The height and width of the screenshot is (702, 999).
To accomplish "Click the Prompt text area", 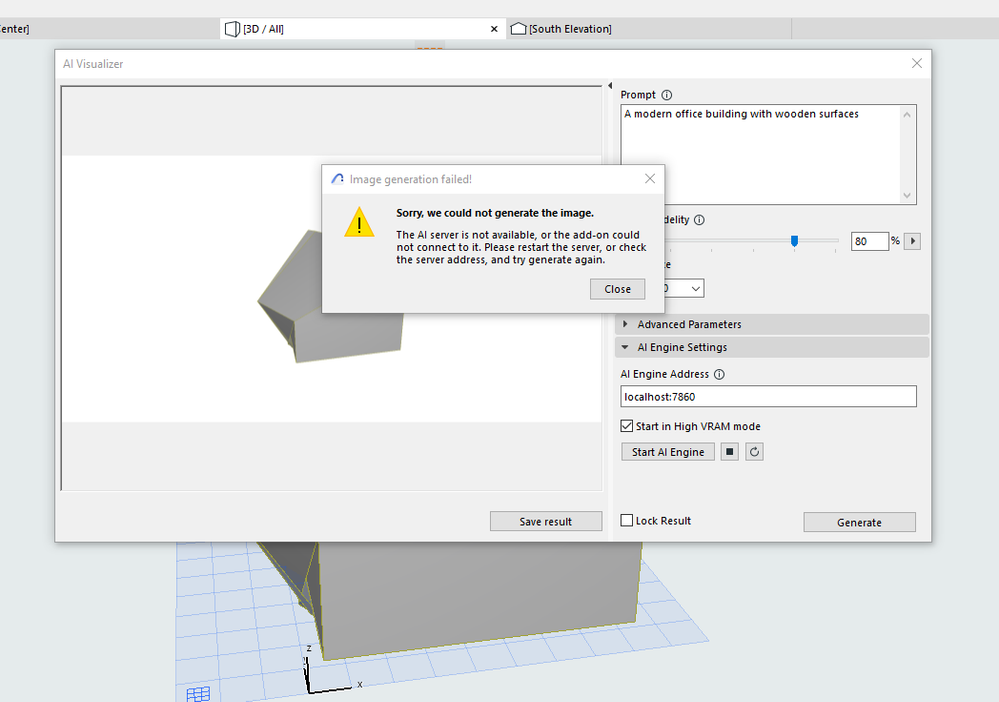I will point(761,154).
